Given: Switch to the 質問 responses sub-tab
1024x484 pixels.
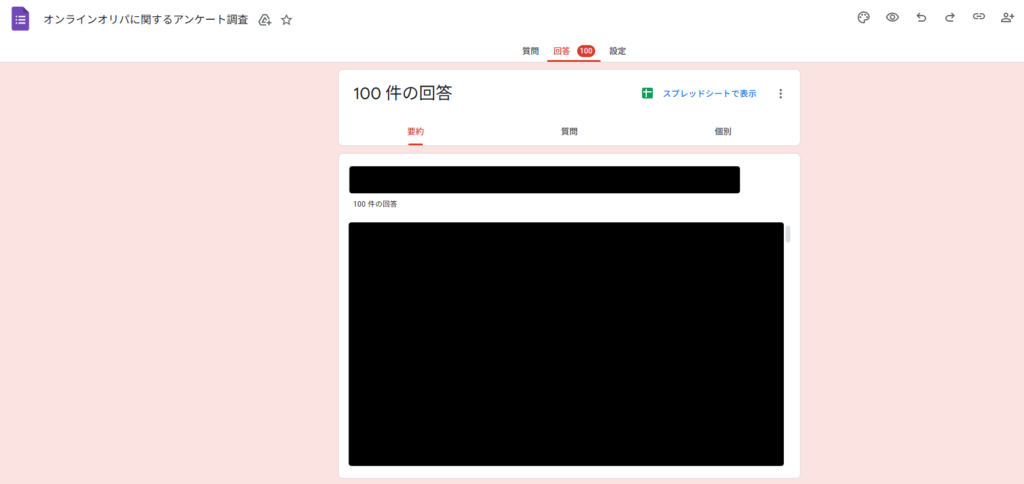Looking at the screenshot, I should click(x=569, y=131).
